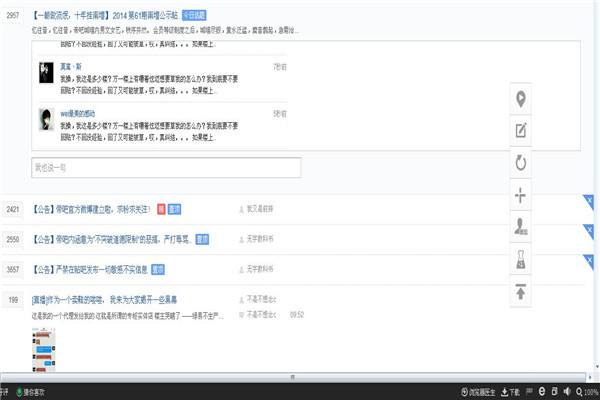Image resolution: width=600 pixels, height=400 pixels.
Task: Open the 100% zoom magnifier control
Action: click(x=587, y=392)
